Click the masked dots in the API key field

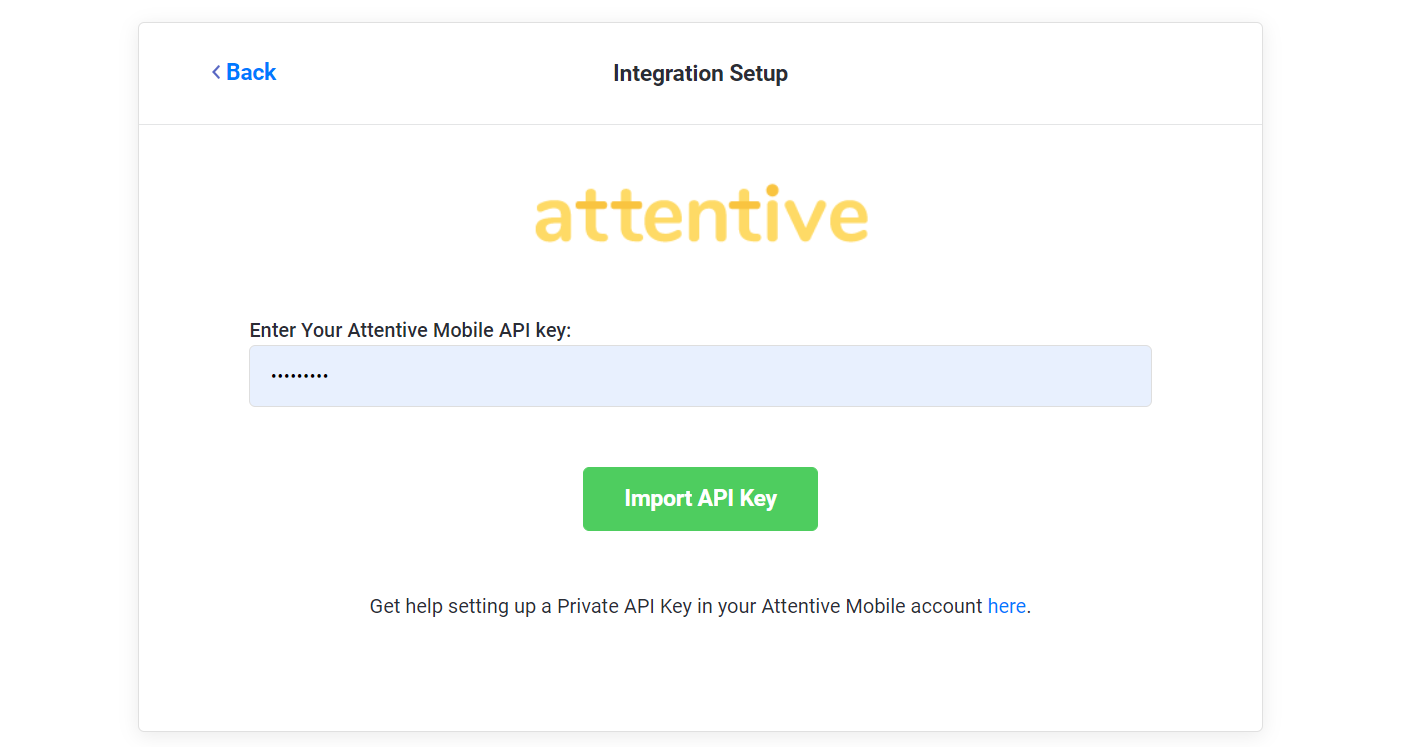299,377
